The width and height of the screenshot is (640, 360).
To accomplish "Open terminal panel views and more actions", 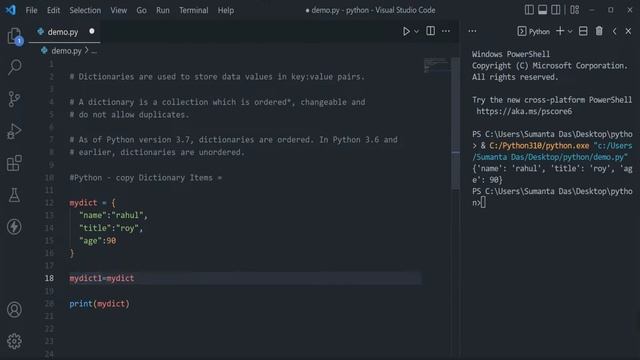I will coord(472,31).
